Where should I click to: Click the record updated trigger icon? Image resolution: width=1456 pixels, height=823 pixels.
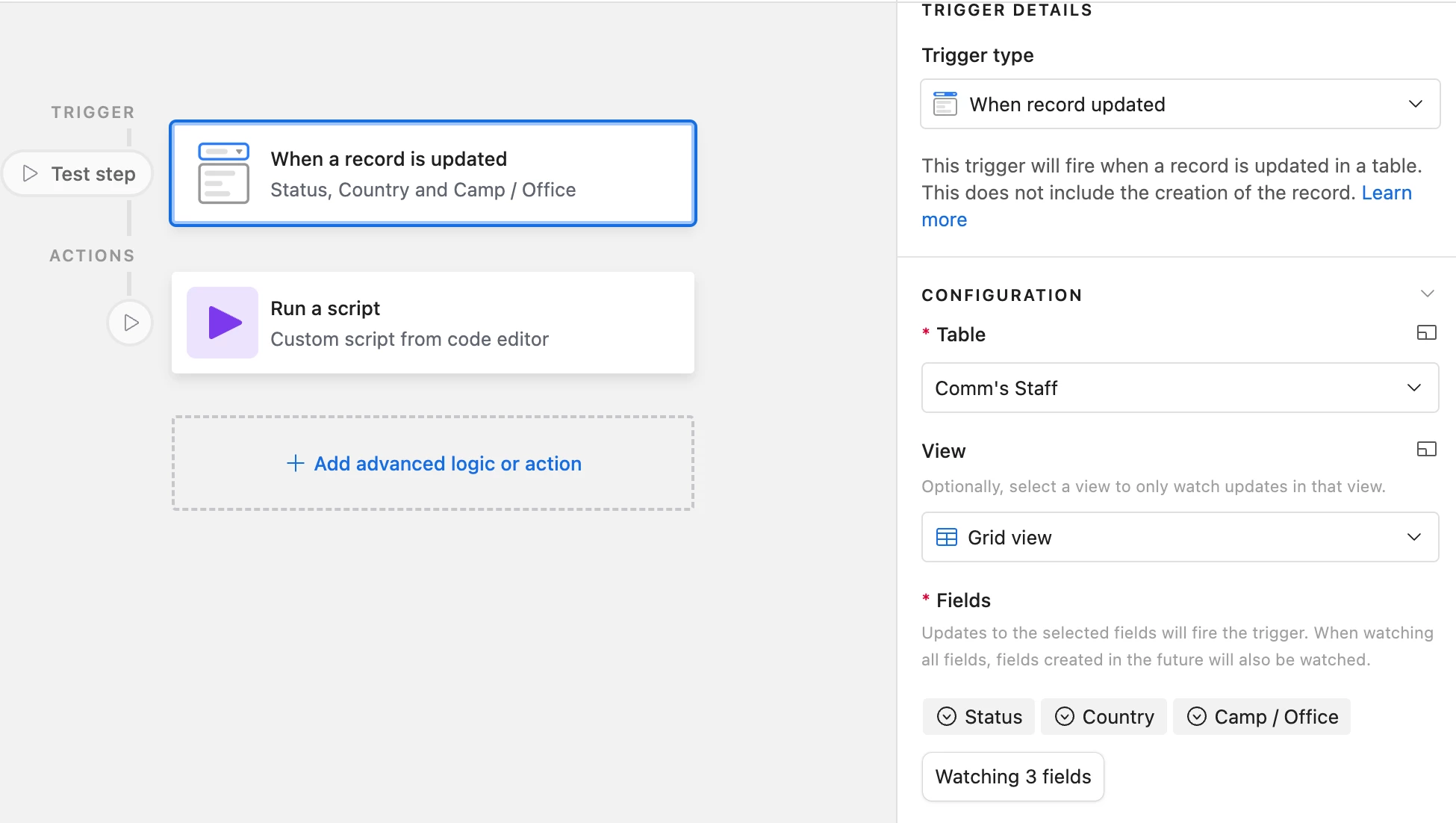pos(223,173)
